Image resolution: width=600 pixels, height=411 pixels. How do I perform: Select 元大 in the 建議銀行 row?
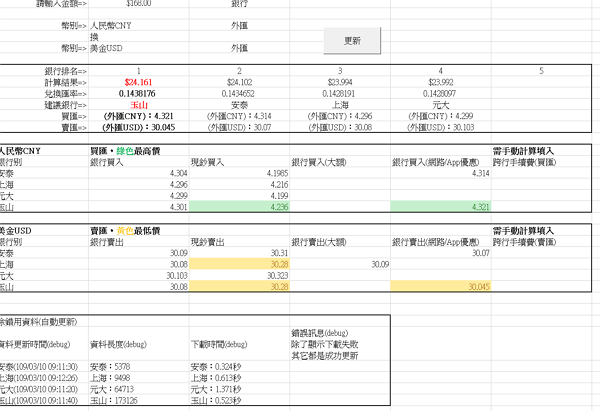440,105
